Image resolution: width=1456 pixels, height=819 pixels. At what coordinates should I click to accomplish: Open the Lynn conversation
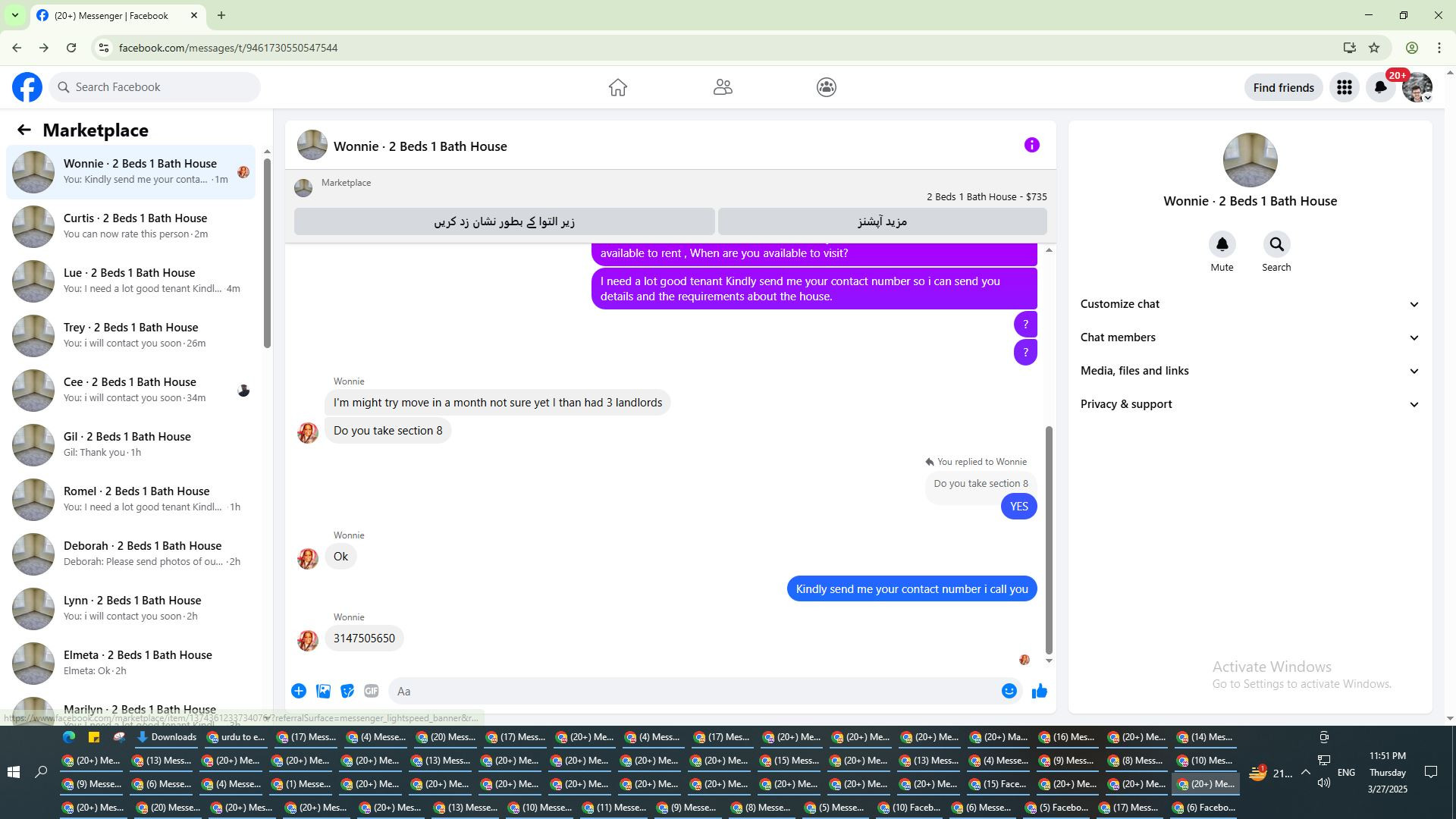pos(130,608)
